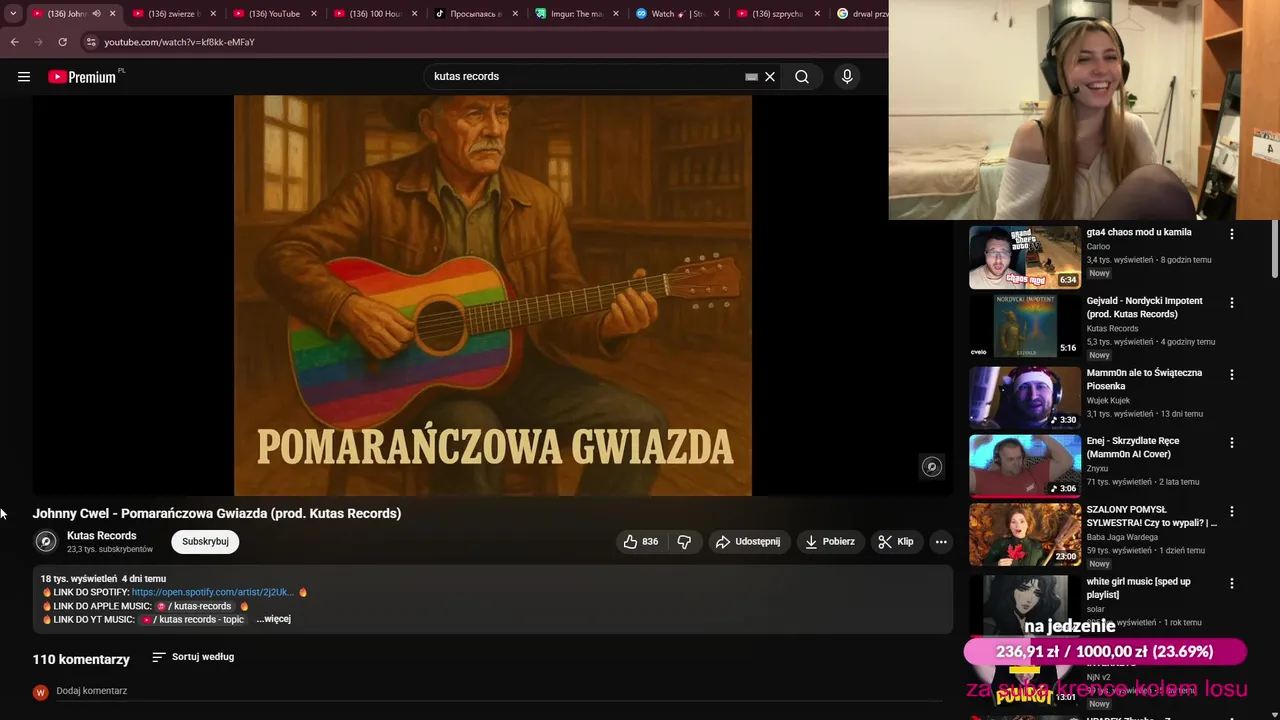Click the magnifier search button

tap(802, 77)
